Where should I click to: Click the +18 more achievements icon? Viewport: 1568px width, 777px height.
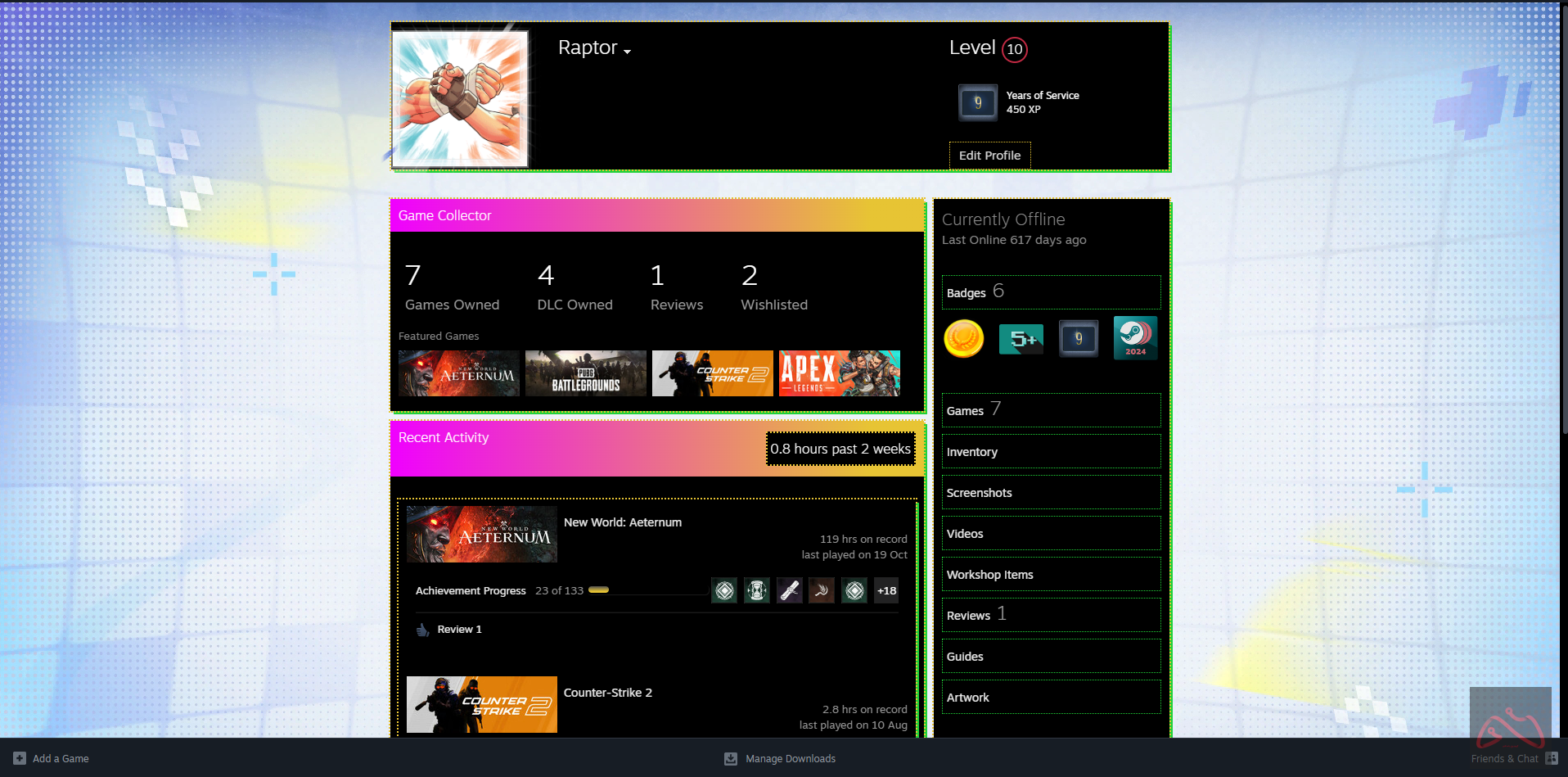pos(886,590)
